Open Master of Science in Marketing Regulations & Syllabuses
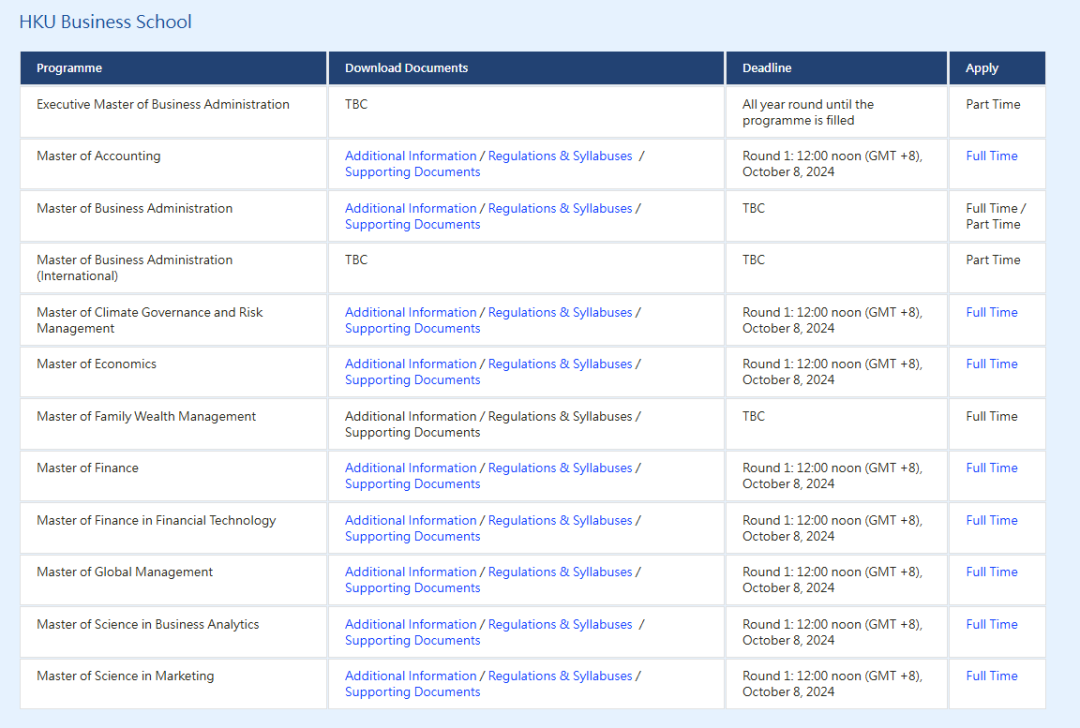This screenshot has width=1080, height=728. 560,676
